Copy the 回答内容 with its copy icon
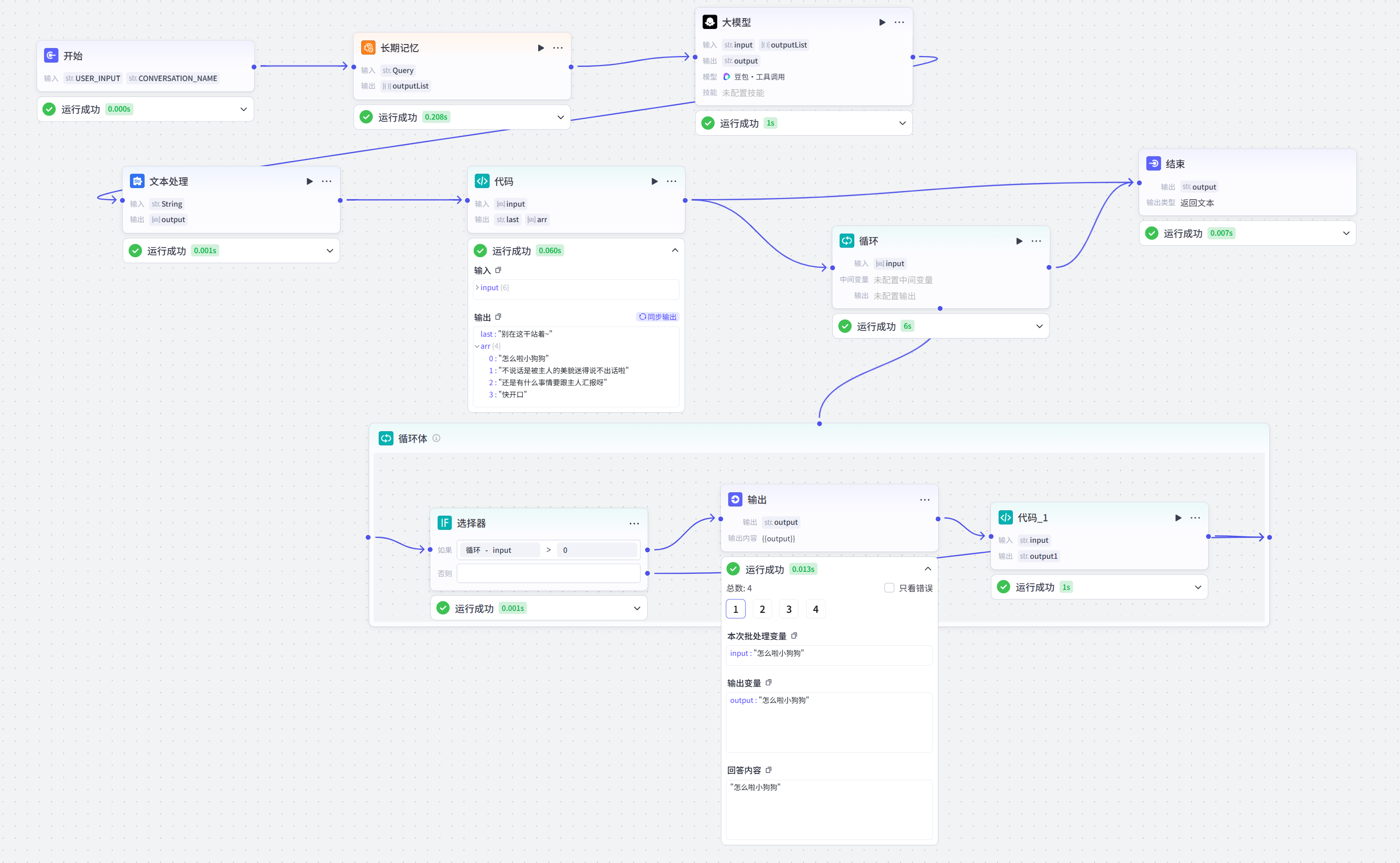 (x=768, y=770)
